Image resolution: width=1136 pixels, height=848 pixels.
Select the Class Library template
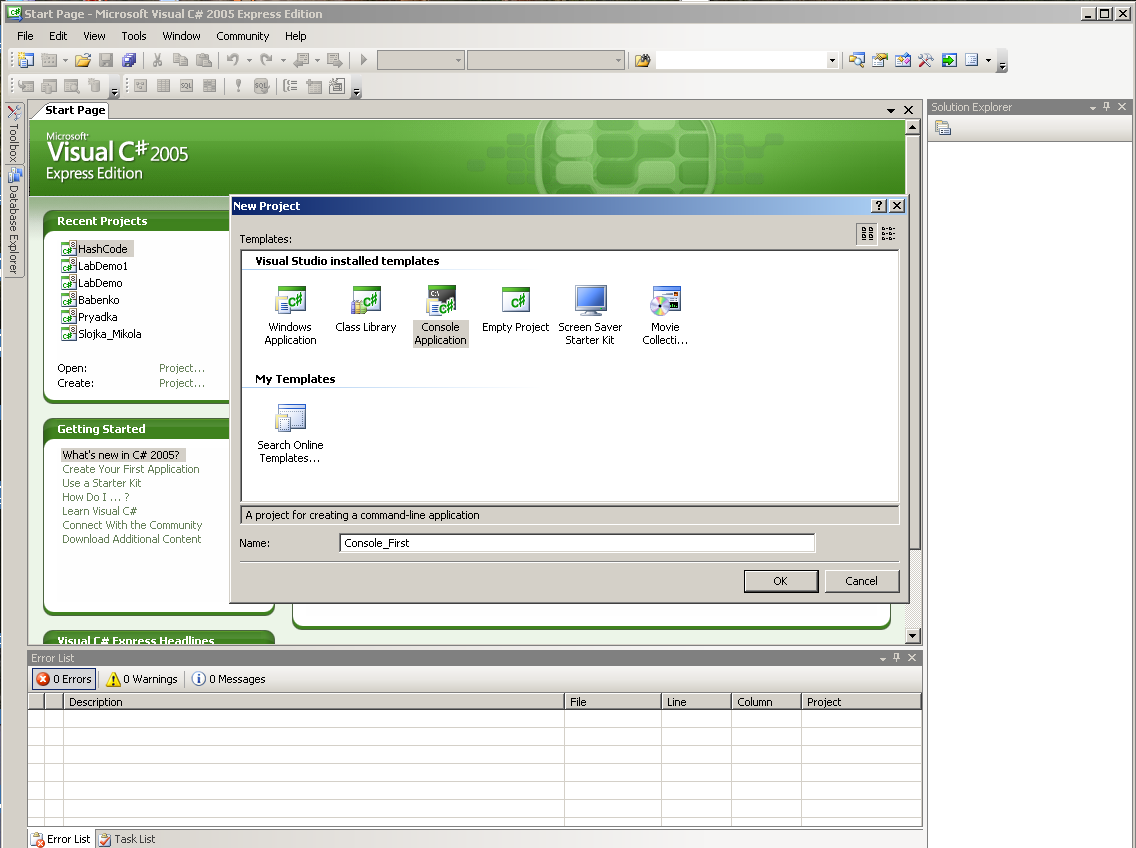point(366,309)
